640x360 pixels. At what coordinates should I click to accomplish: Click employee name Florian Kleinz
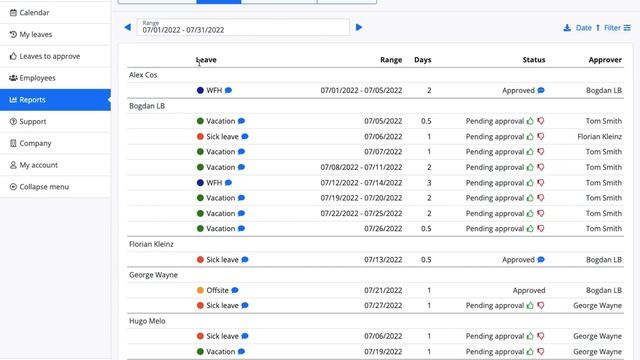coord(151,244)
